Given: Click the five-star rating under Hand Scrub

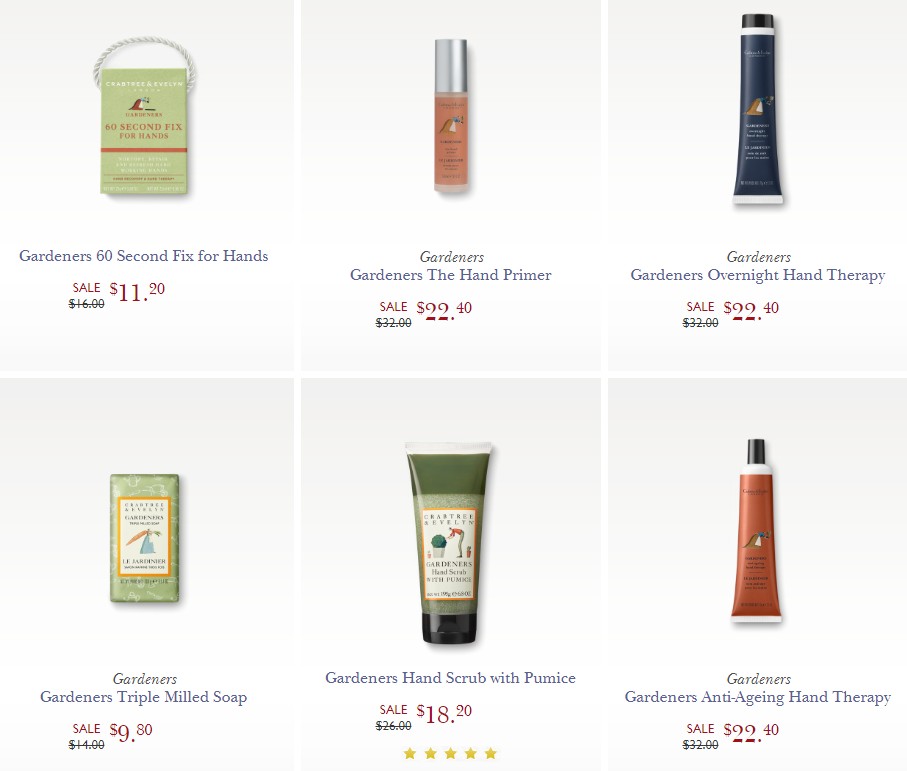Looking at the screenshot, I should (x=451, y=753).
